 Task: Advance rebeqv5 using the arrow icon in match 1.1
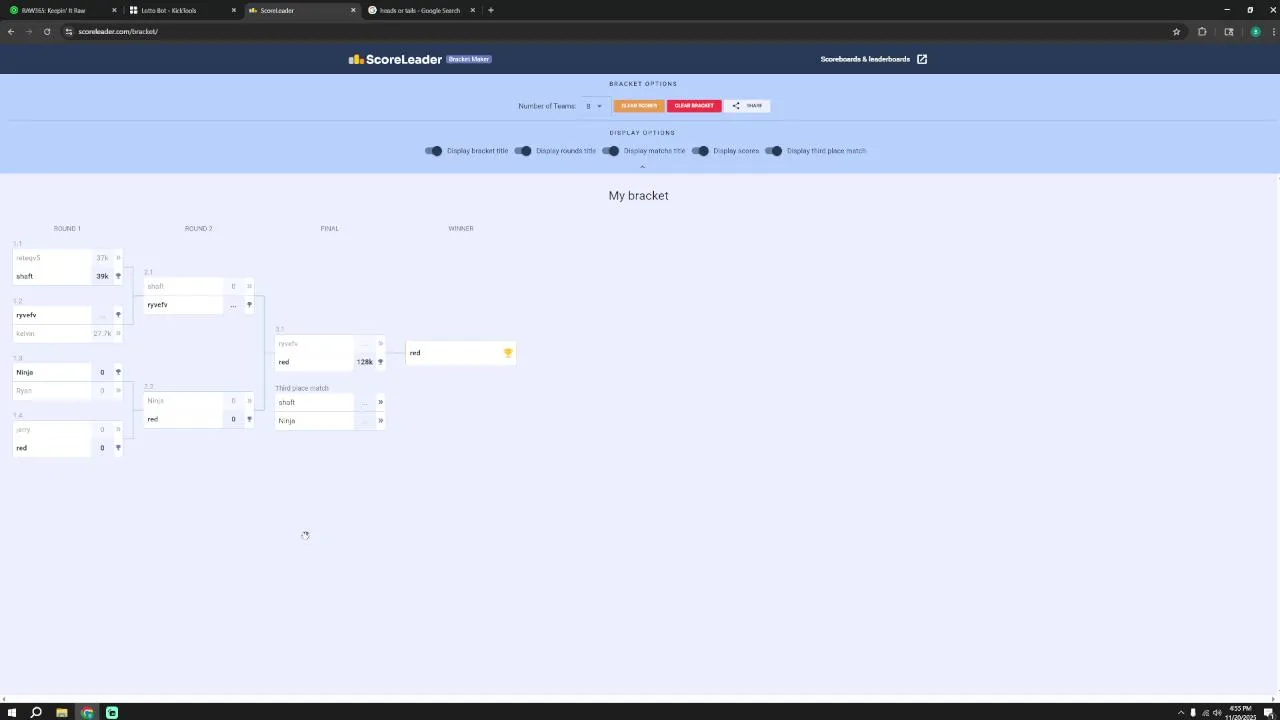click(118, 258)
